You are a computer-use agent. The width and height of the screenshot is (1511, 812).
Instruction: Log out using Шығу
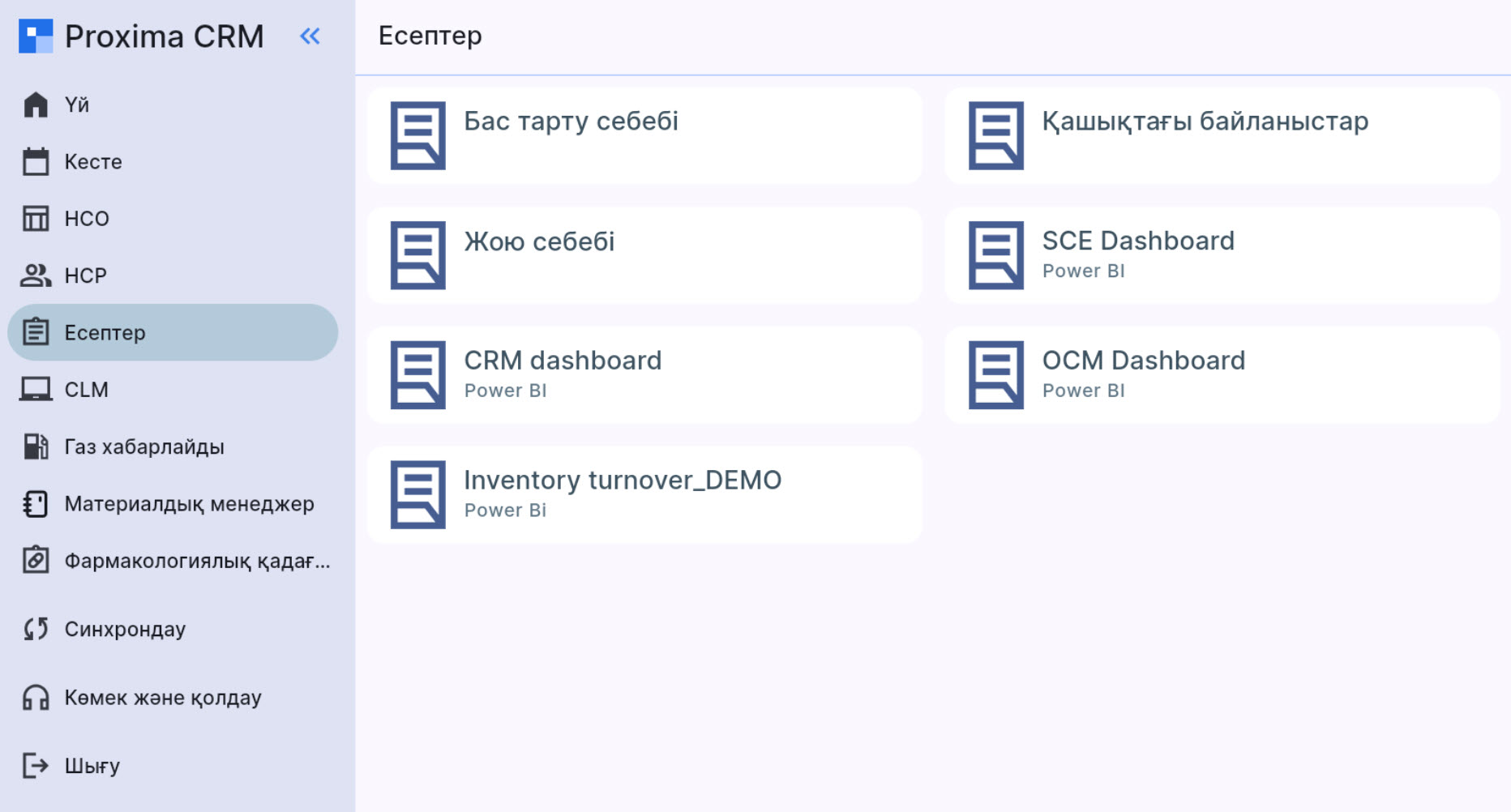pos(92,766)
